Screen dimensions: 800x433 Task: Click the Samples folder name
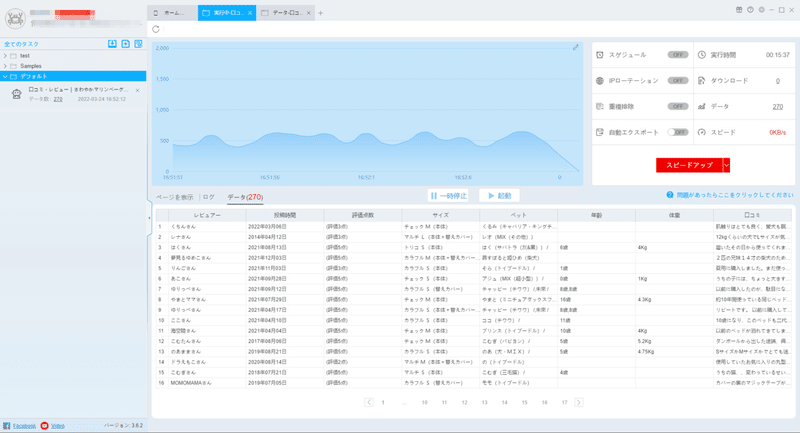[31, 66]
